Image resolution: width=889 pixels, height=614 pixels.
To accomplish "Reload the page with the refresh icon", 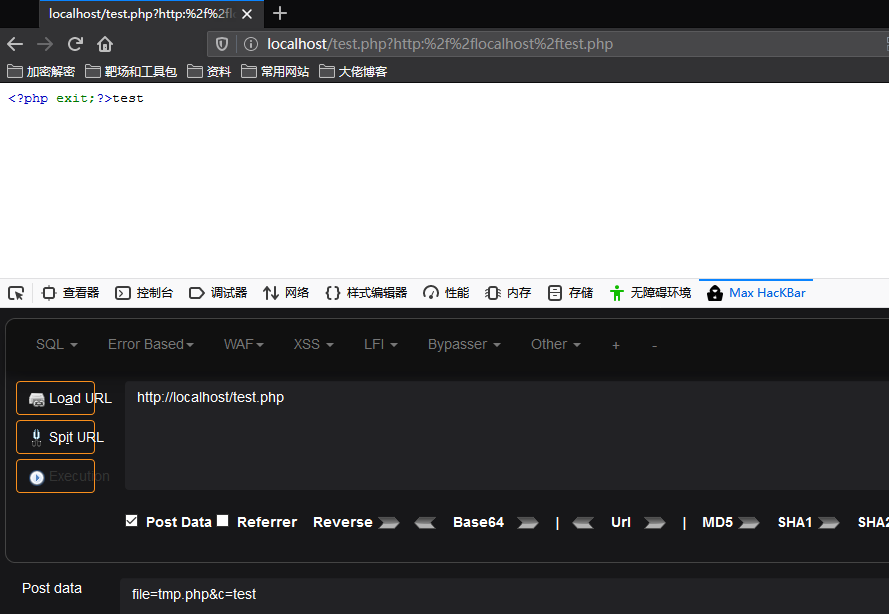I will click(x=74, y=44).
